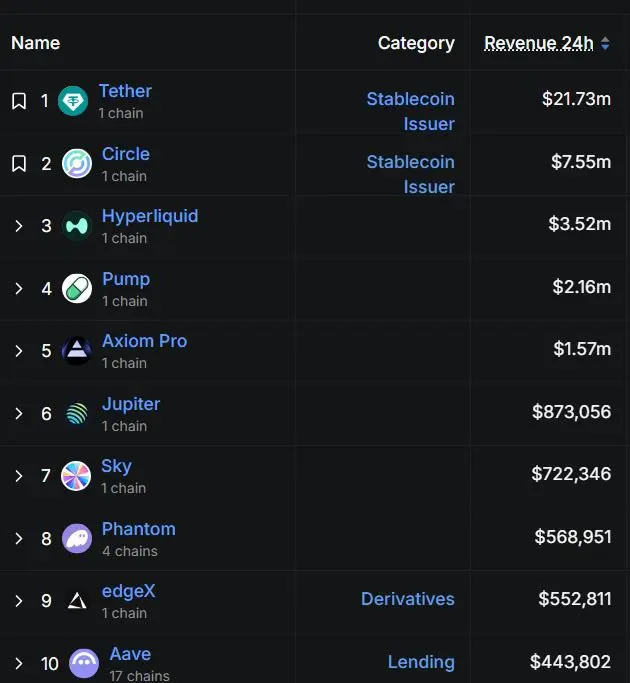
Task: Toggle the bookmark for Circle
Action: click(19, 164)
